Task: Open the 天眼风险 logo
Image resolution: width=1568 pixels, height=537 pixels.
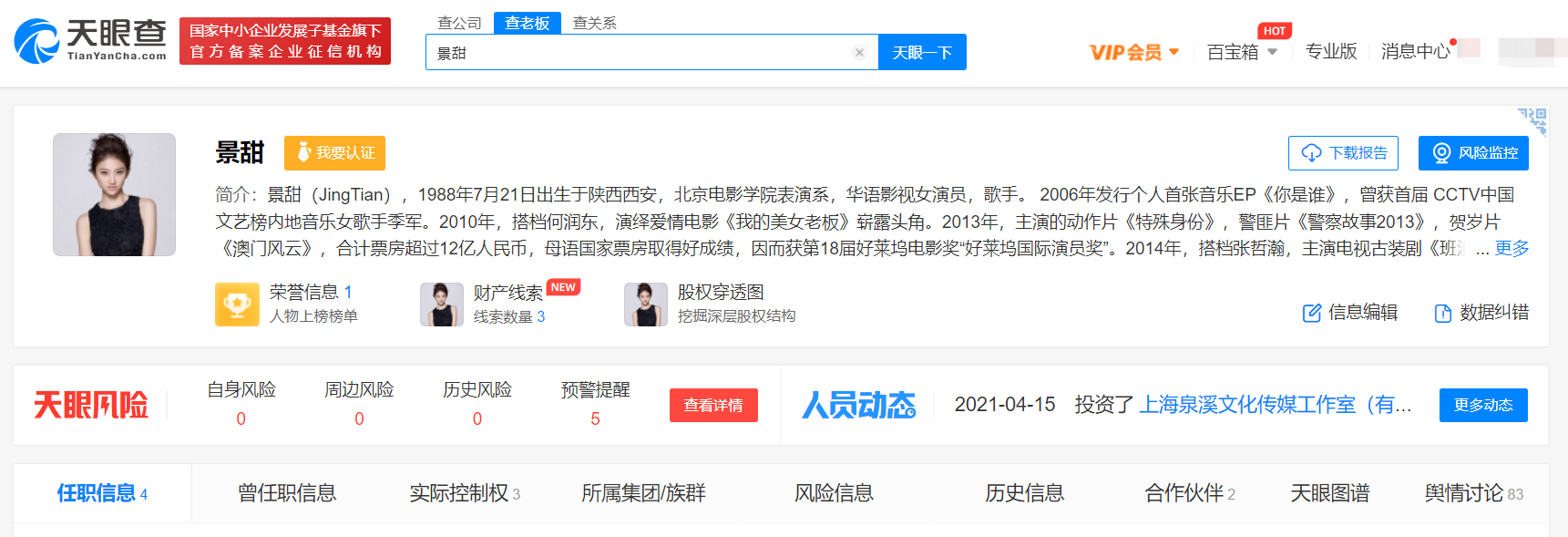Action: click(x=91, y=405)
